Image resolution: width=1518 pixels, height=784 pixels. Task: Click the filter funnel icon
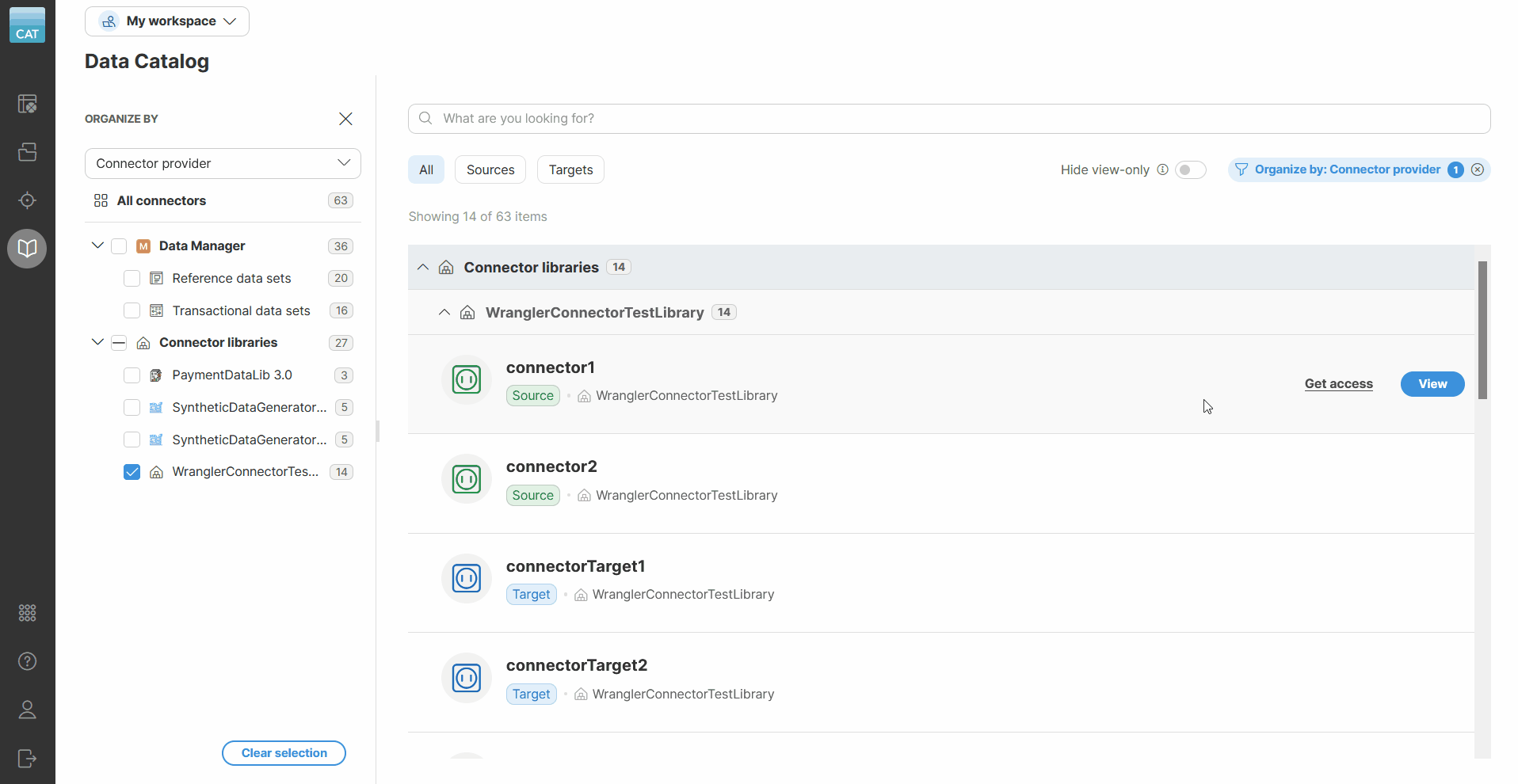1241,169
